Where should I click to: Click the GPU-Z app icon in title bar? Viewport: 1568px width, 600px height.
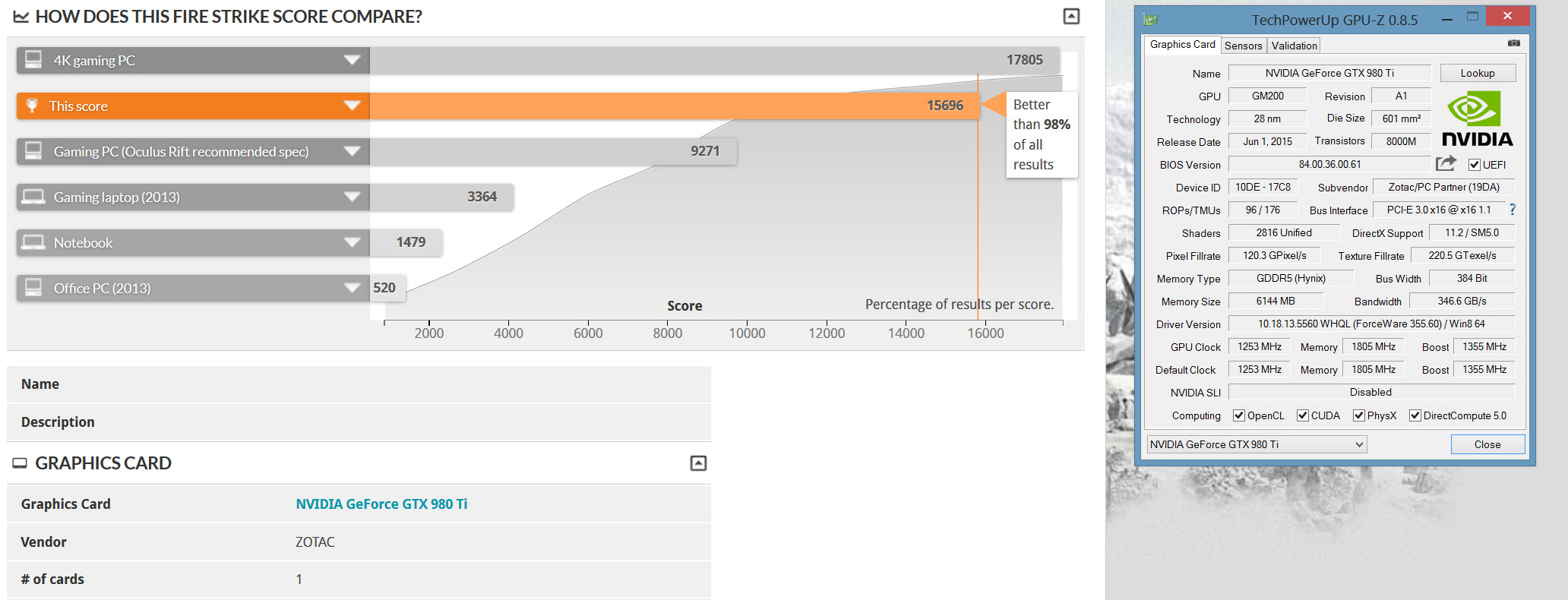[1151, 19]
